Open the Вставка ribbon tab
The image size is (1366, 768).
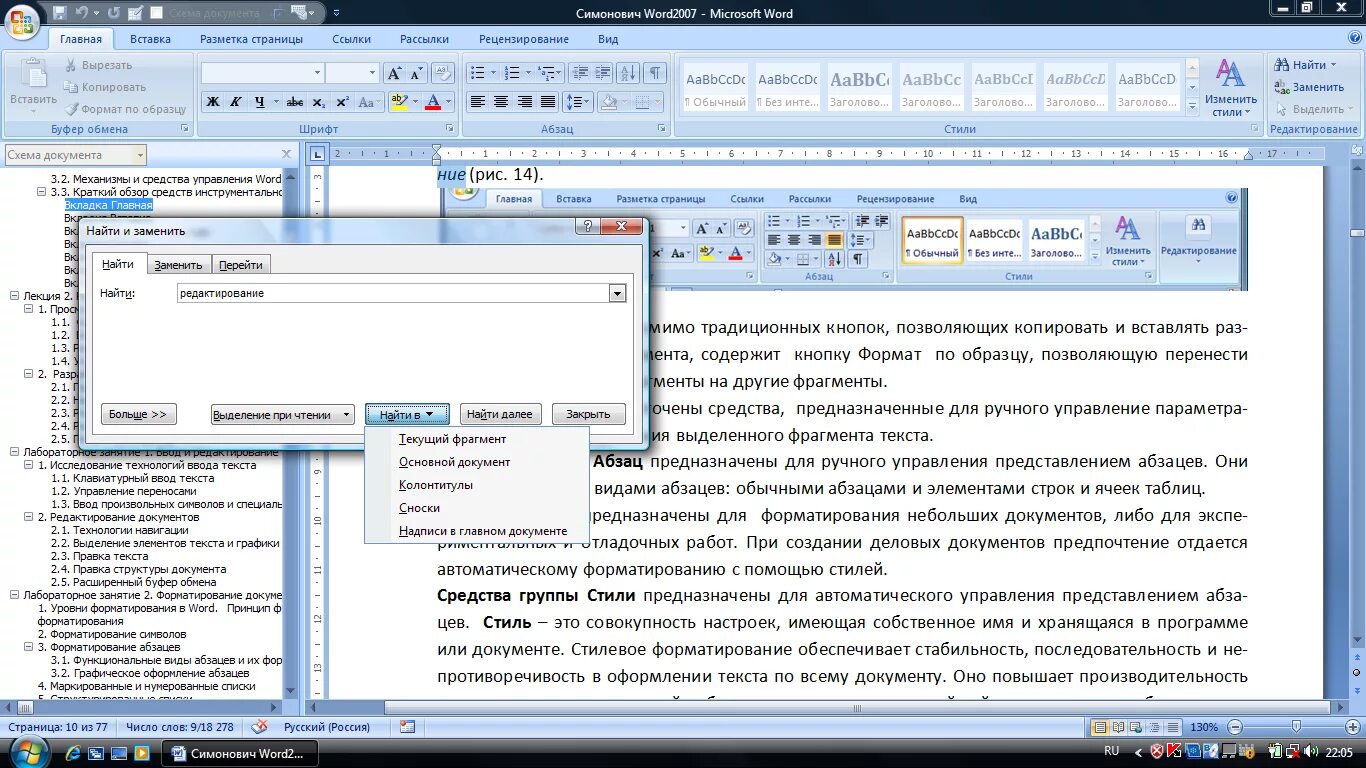coord(150,39)
